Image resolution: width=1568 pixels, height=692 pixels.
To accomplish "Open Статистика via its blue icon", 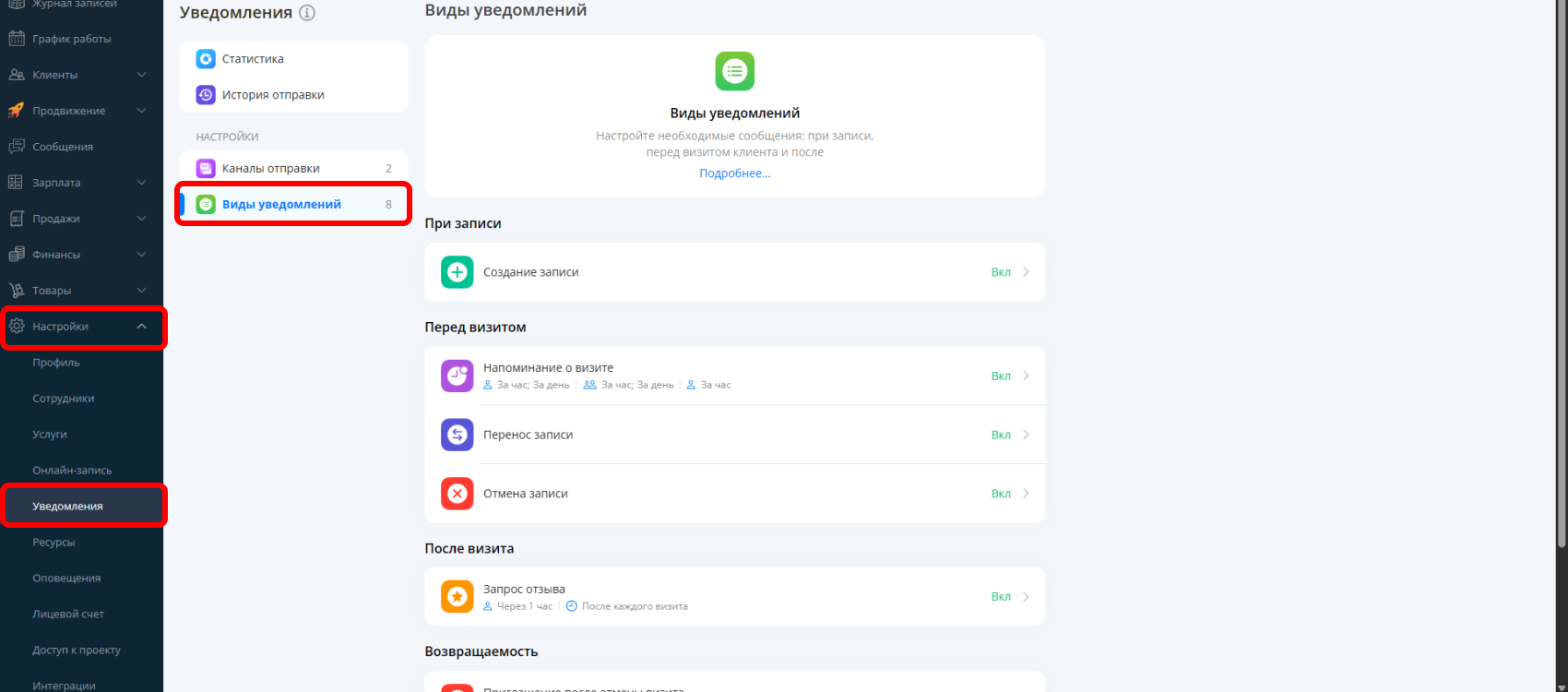I will pyautogui.click(x=206, y=59).
